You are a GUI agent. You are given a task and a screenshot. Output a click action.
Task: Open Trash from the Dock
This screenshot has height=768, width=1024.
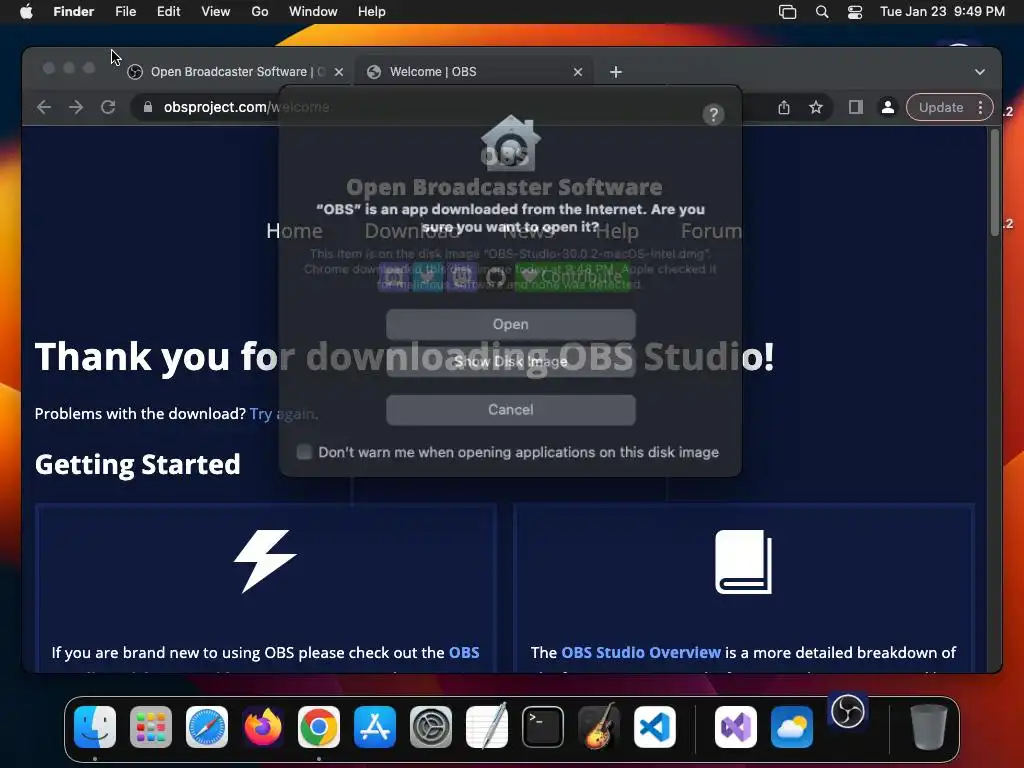point(929,727)
